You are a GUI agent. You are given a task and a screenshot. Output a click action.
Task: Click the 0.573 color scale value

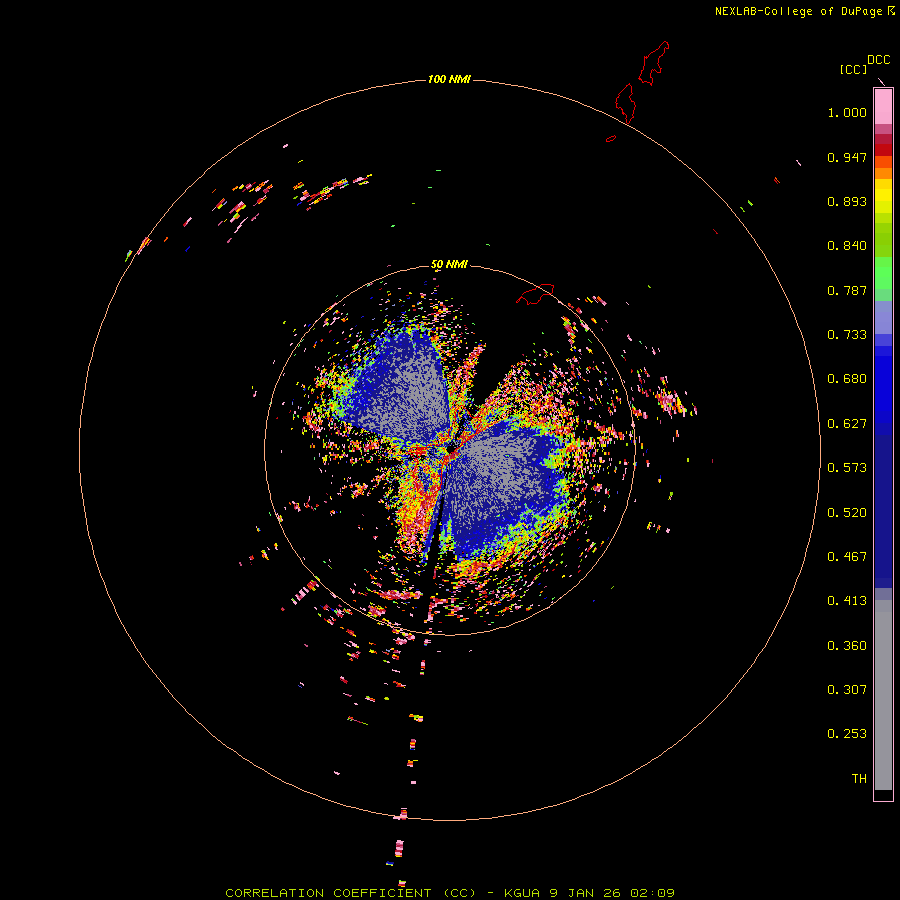click(847, 468)
